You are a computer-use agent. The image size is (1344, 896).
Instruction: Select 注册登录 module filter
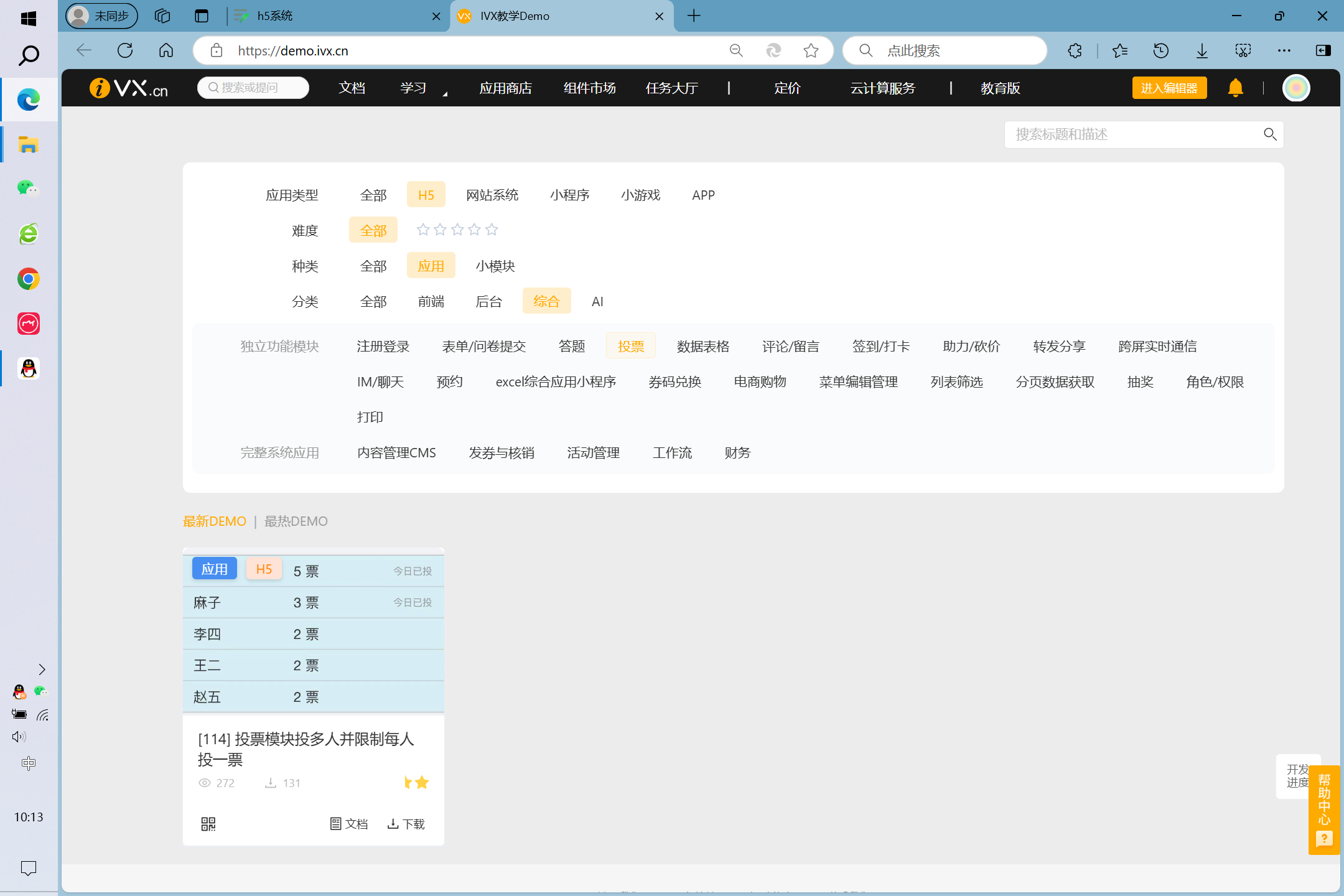(x=383, y=346)
